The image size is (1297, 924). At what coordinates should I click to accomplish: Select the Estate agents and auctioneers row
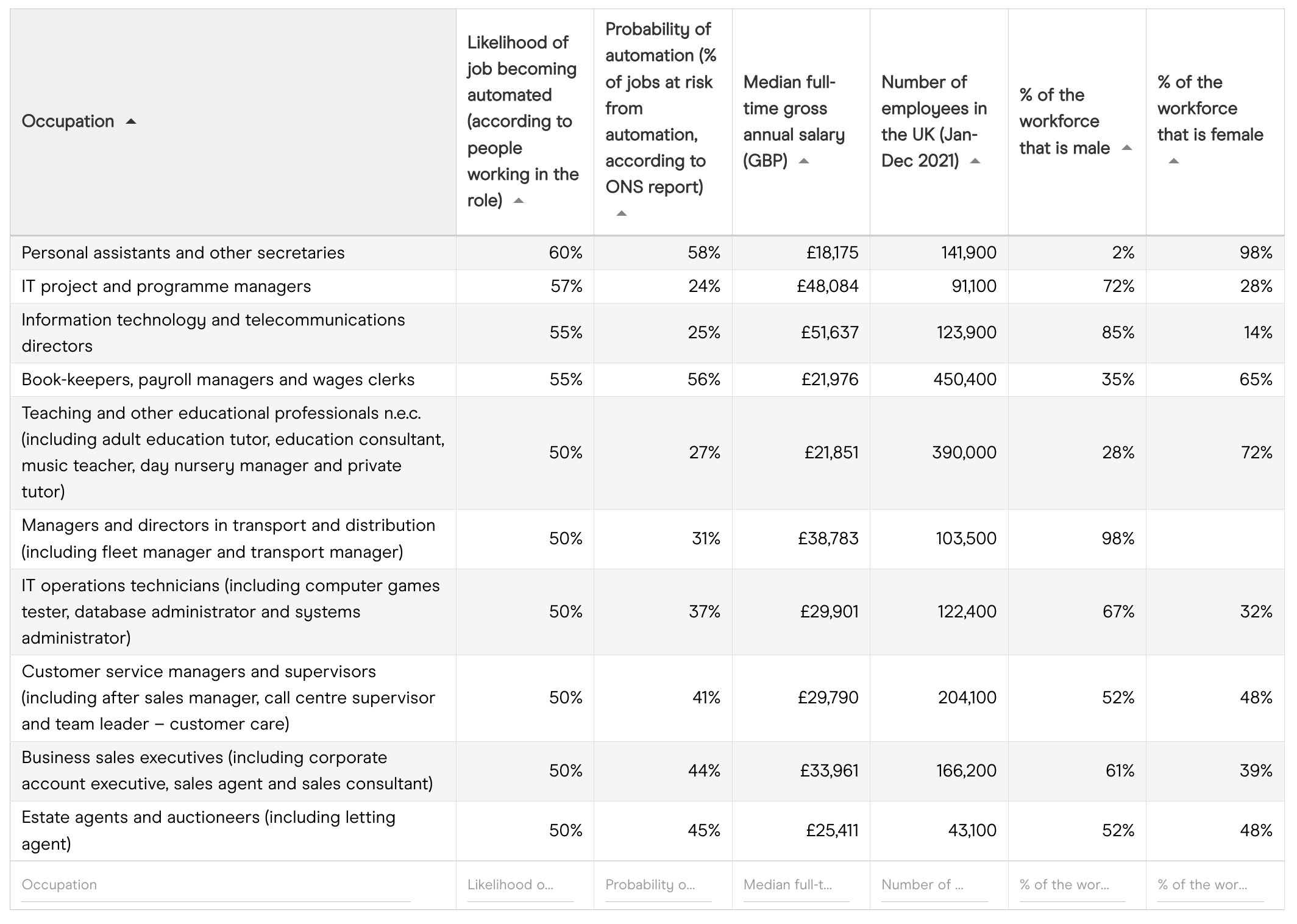click(x=208, y=831)
